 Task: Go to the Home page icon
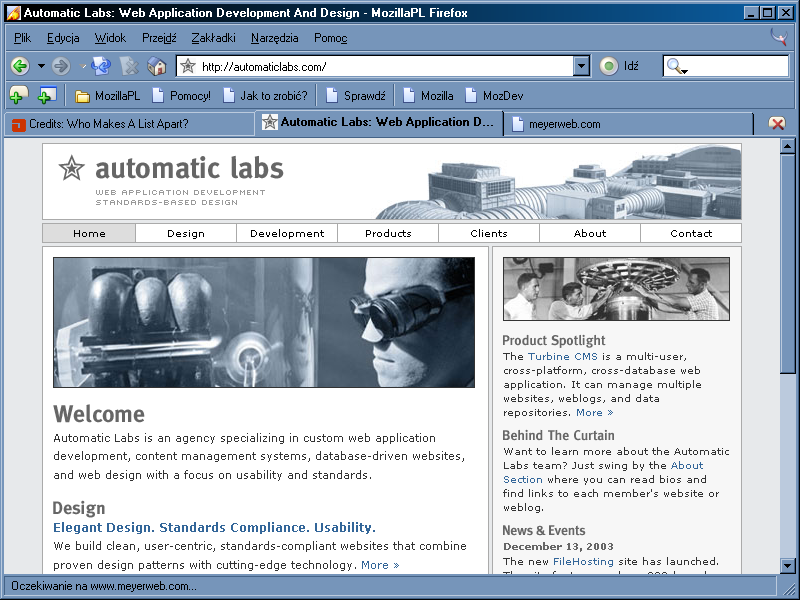pos(157,66)
